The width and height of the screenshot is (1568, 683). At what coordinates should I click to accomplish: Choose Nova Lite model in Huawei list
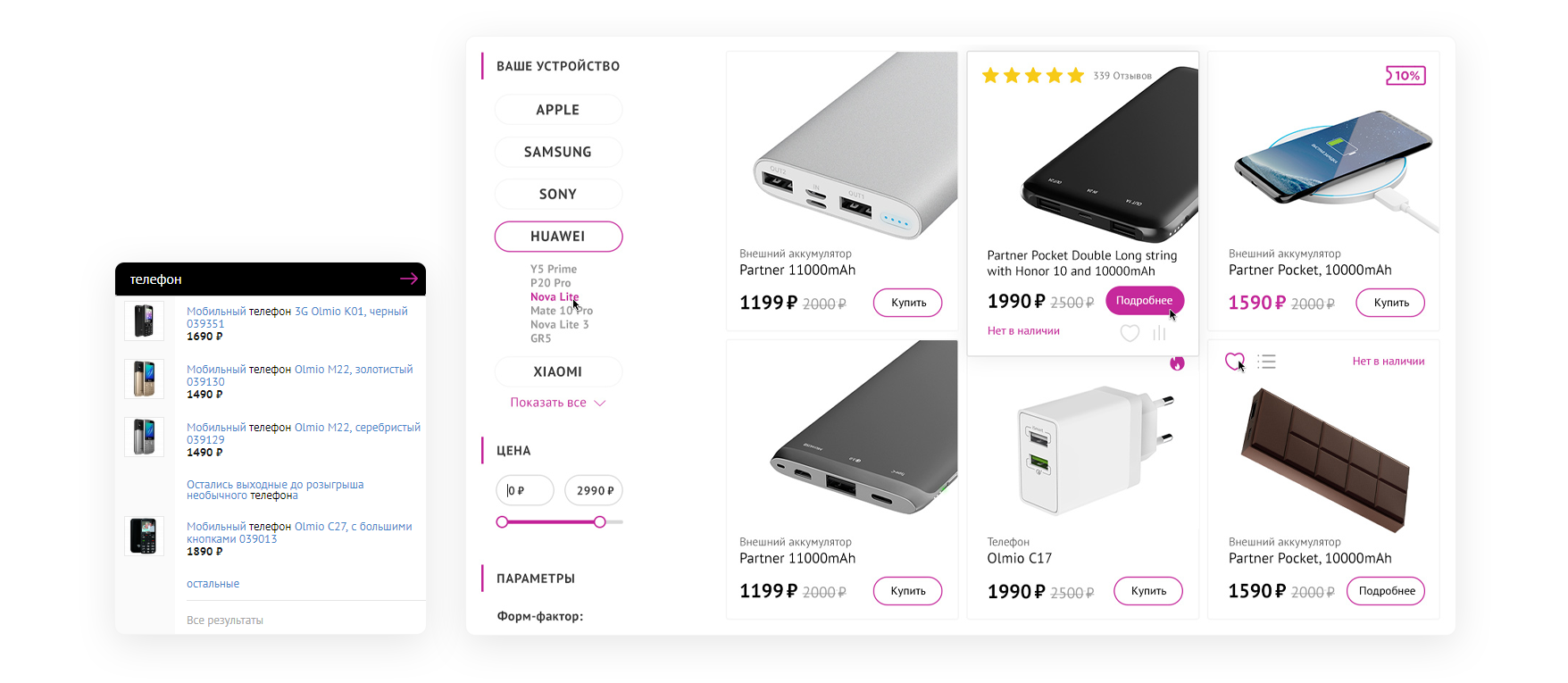555,297
